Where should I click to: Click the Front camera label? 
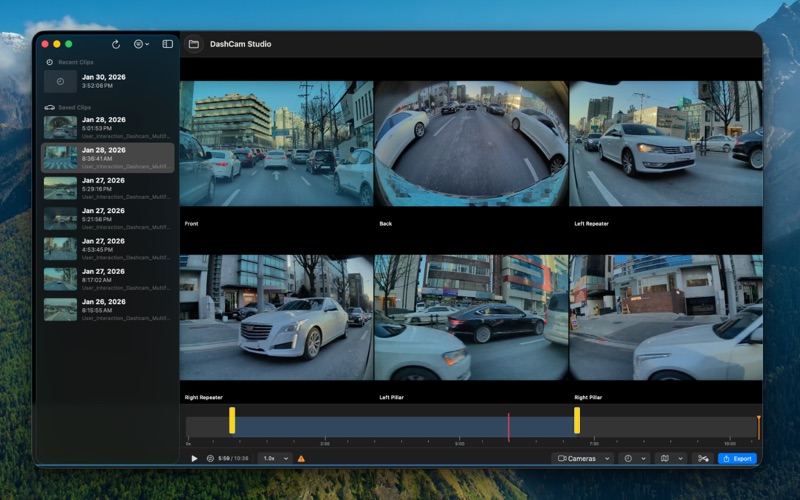coord(191,223)
